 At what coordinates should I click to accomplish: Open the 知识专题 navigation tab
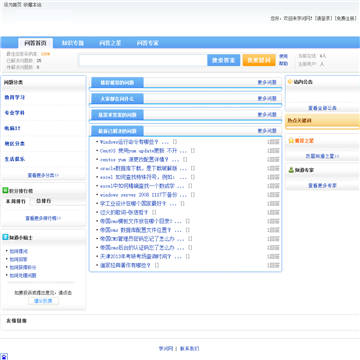tap(73, 43)
